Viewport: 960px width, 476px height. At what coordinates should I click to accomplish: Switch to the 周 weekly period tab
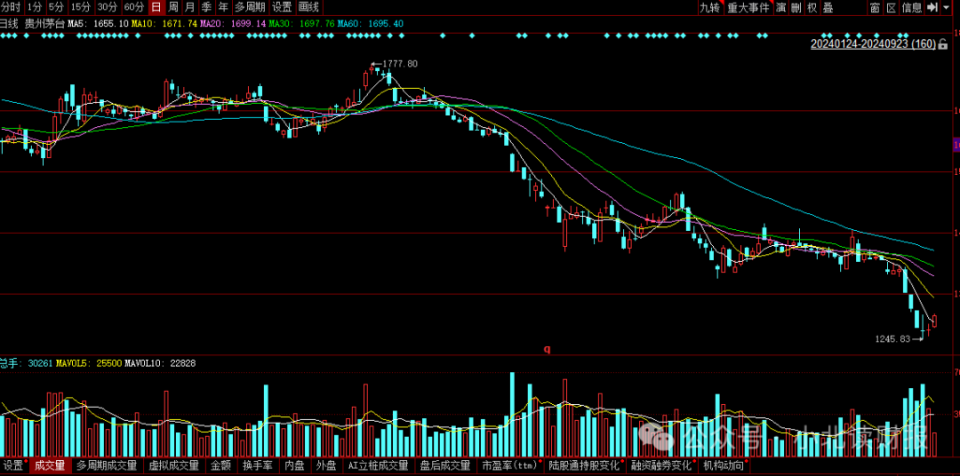coord(172,7)
